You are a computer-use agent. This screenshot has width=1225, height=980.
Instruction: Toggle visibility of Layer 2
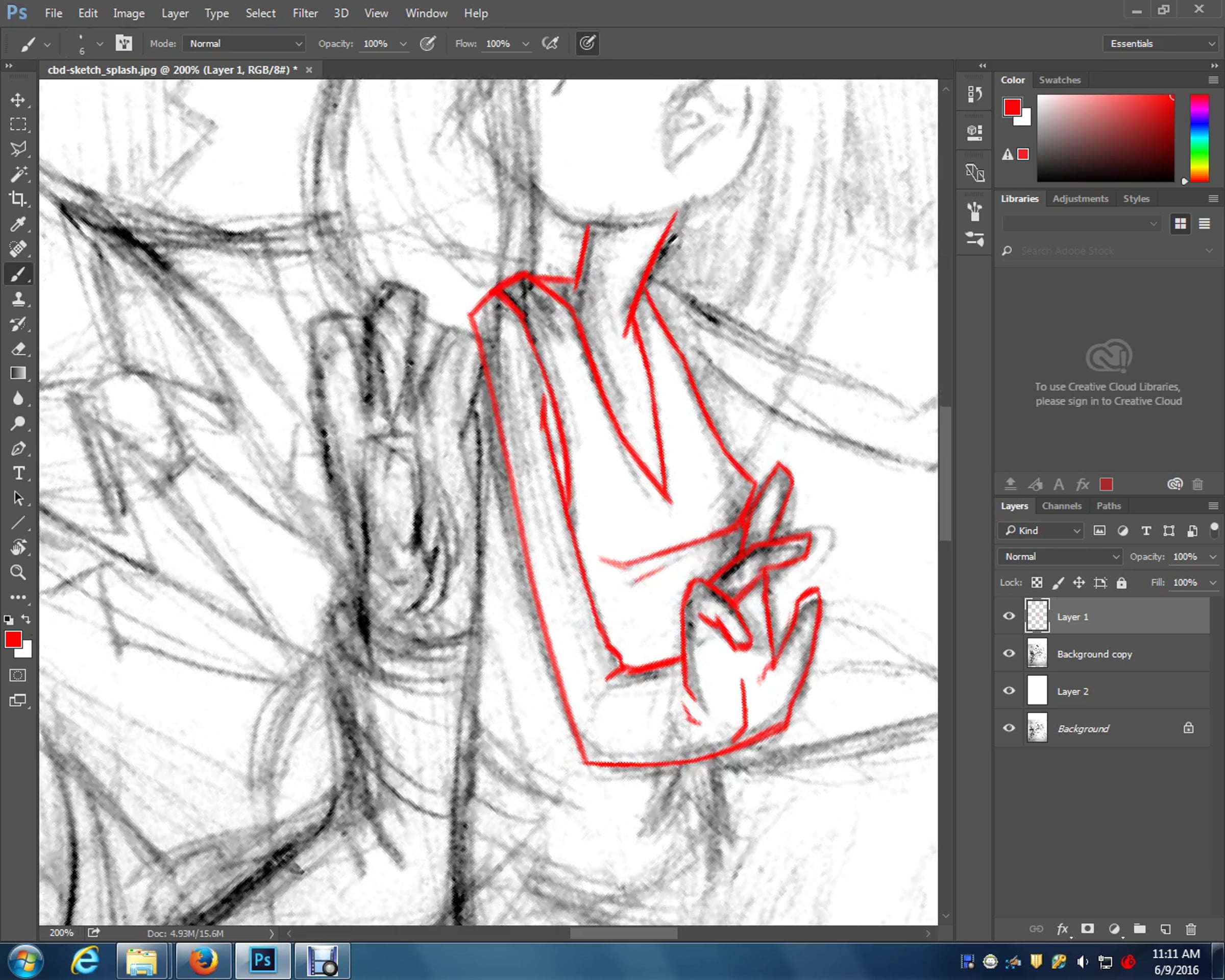[1009, 691]
